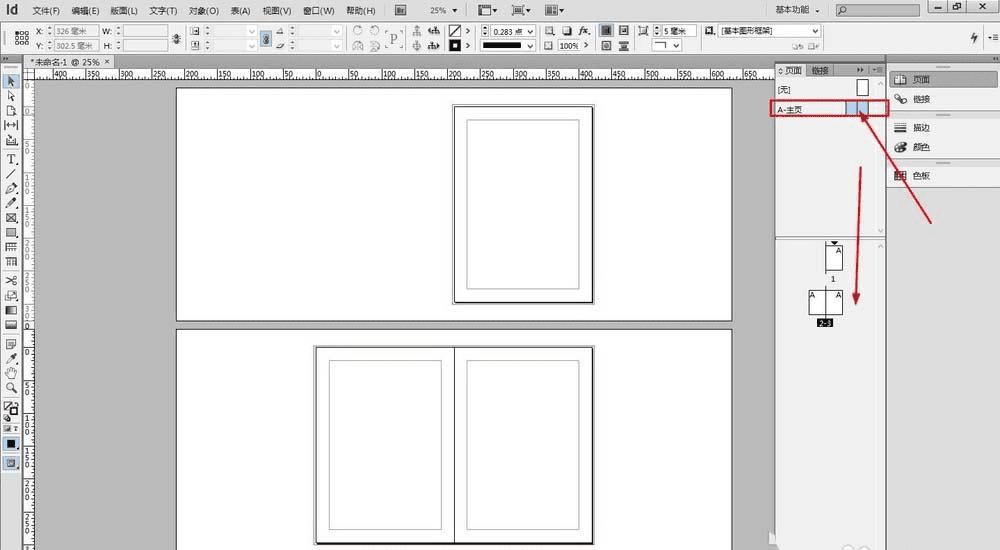
Task: Click the flip vertical icon
Action: (x=375, y=46)
